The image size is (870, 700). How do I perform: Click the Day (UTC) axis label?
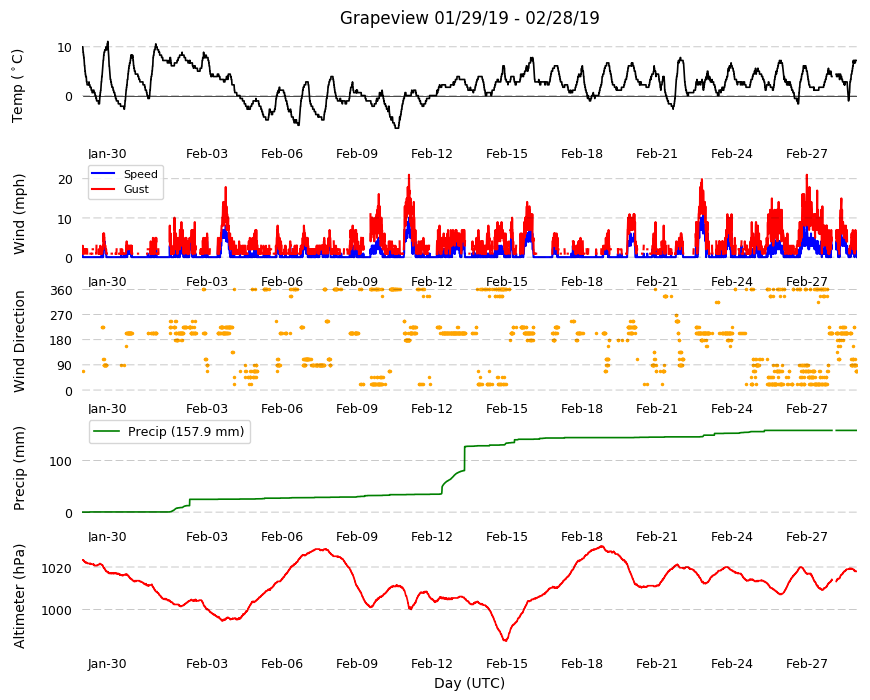(x=469, y=683)
